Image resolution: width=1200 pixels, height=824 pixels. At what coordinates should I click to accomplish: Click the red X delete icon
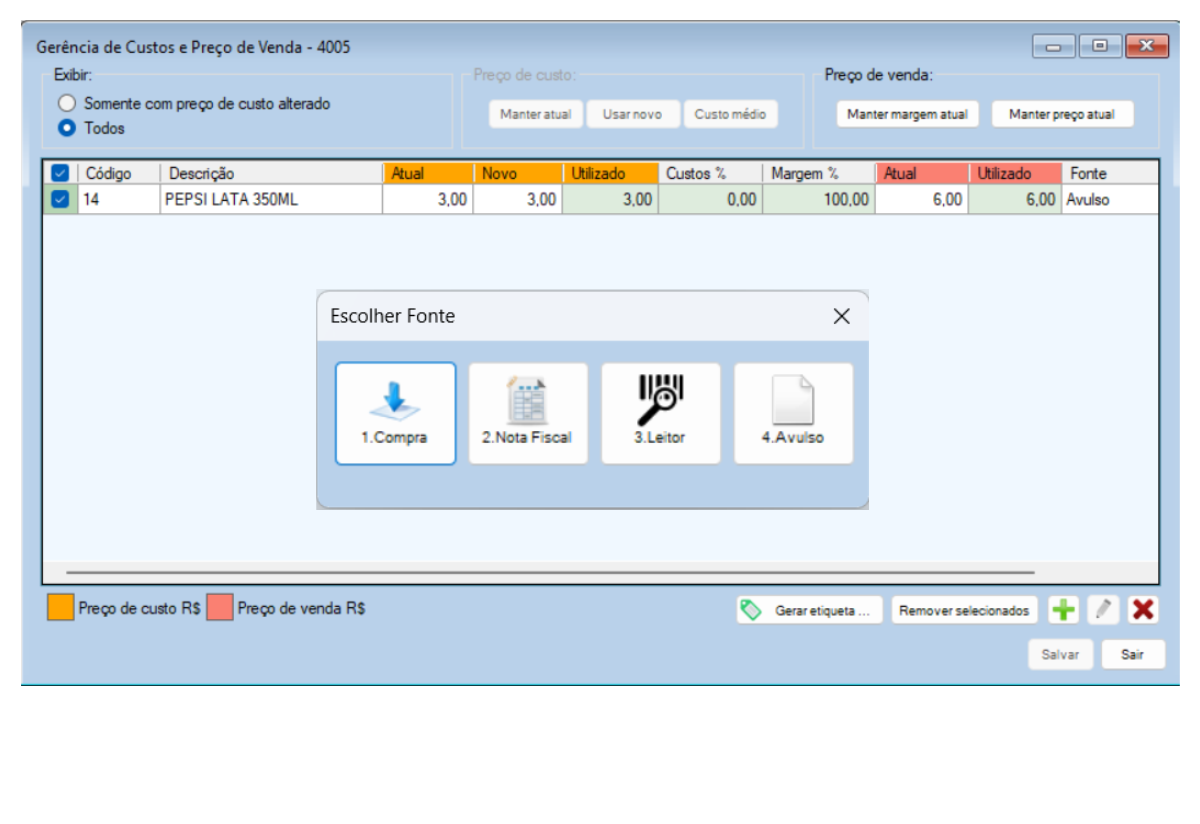tap(1143, 610)
